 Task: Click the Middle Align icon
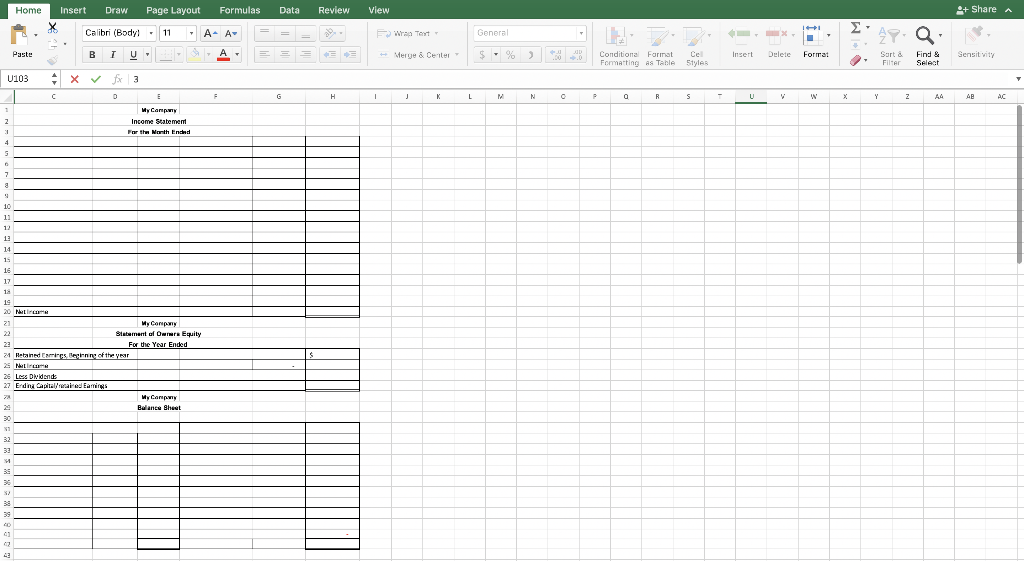(x=285, y=33)
